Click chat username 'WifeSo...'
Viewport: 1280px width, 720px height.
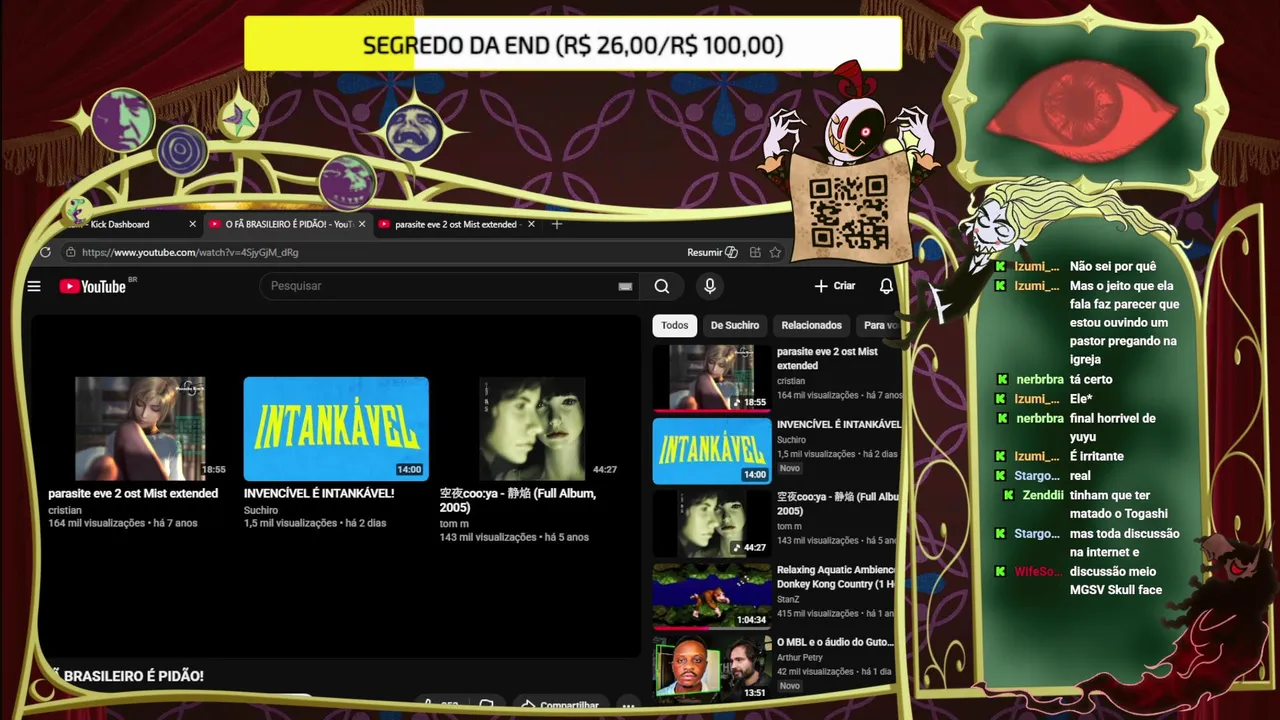1038,571
